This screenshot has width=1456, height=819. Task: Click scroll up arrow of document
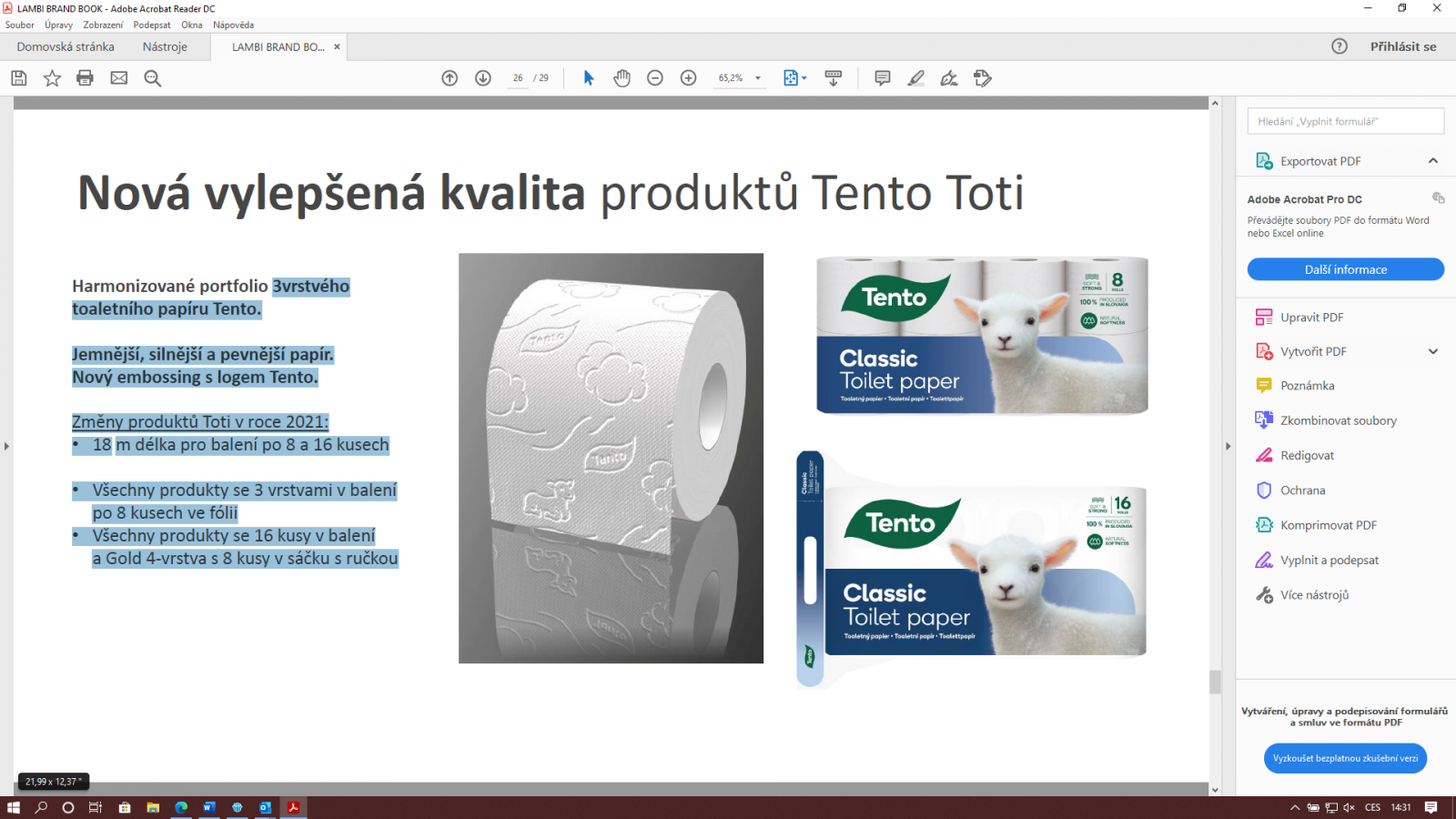1215,103
